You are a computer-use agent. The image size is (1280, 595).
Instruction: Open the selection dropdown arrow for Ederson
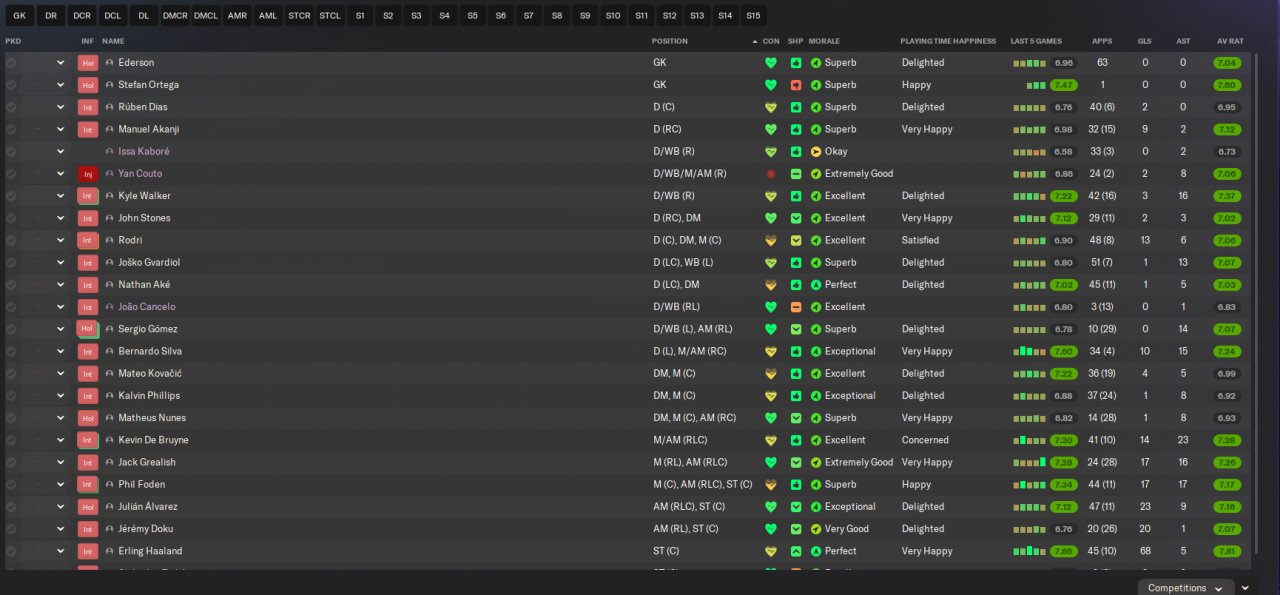coord(60,63)
